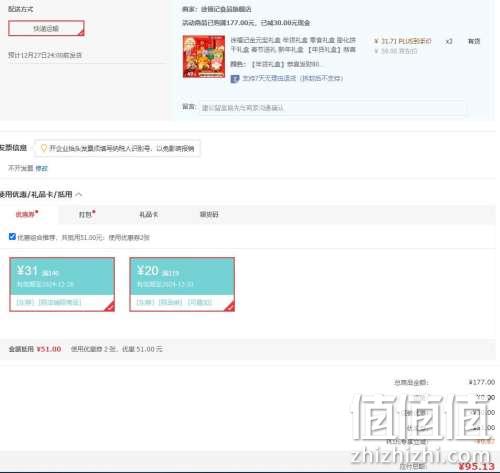Collapse the 使用优惠/礼品卡/抵用 section chevron

tap(79, 195)
